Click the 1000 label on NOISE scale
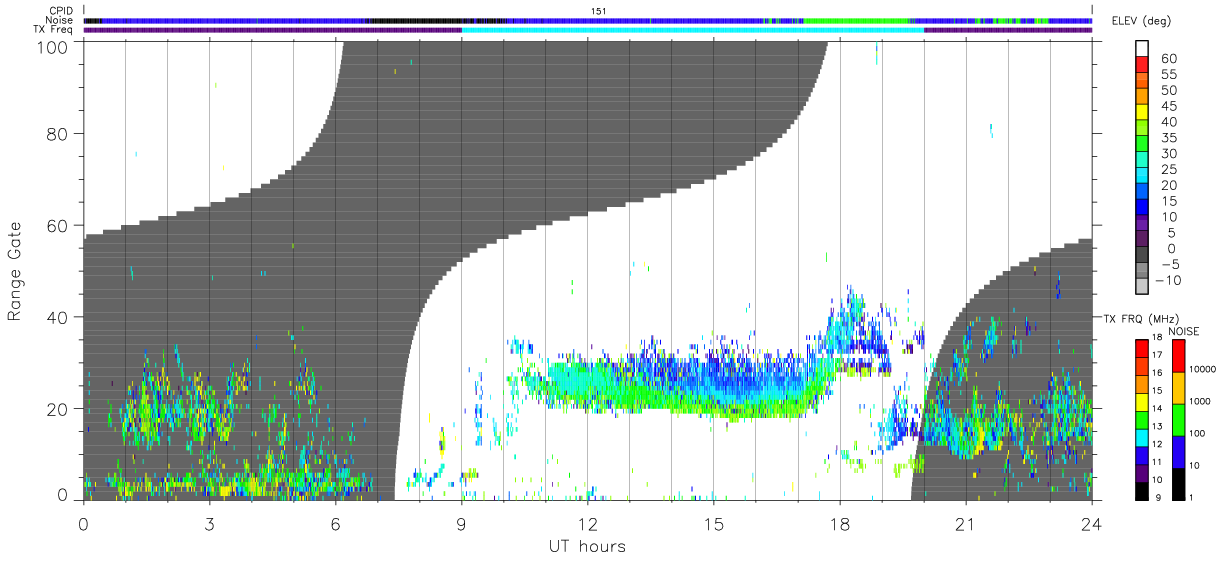 pyautogui.click(x=1200, y=400)
